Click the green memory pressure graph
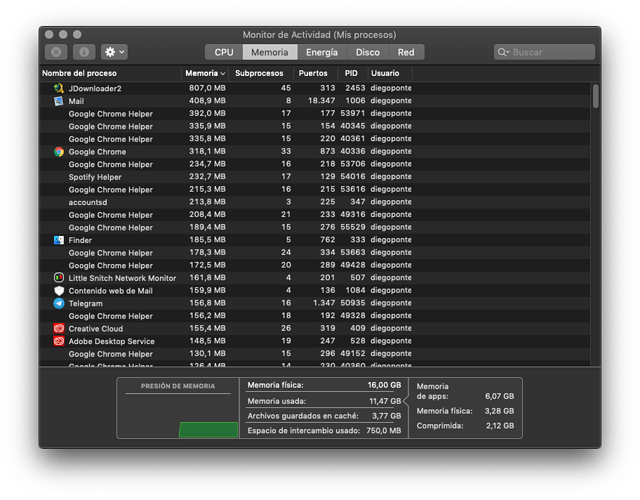This screenshot has width=640, height=500. 209,430
